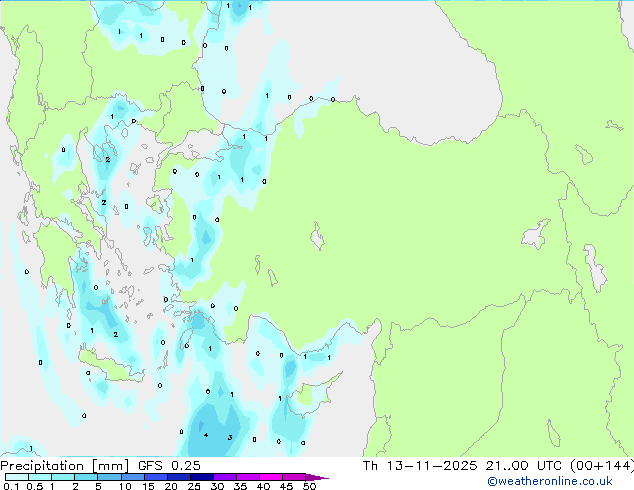Click the 'Precipitation [mm]' title text
Image resolution: width=634 pixels, height=490 pixels.
tap(65, 466)
